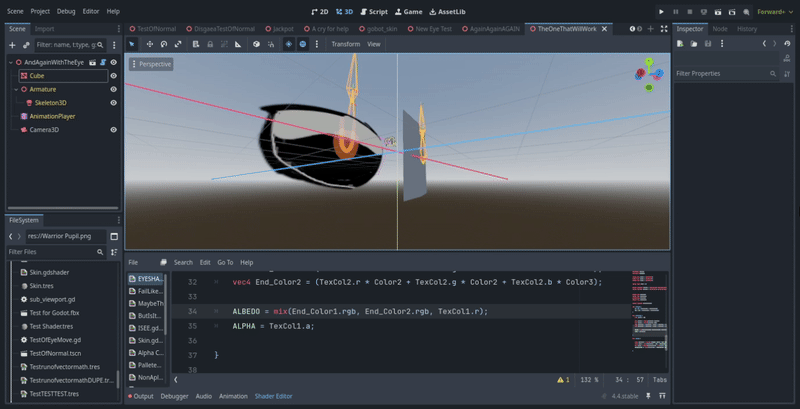The image size is (800, 409).
Task: Toggle visibility of the Skeleton3D node
Action: coord(113,102)
